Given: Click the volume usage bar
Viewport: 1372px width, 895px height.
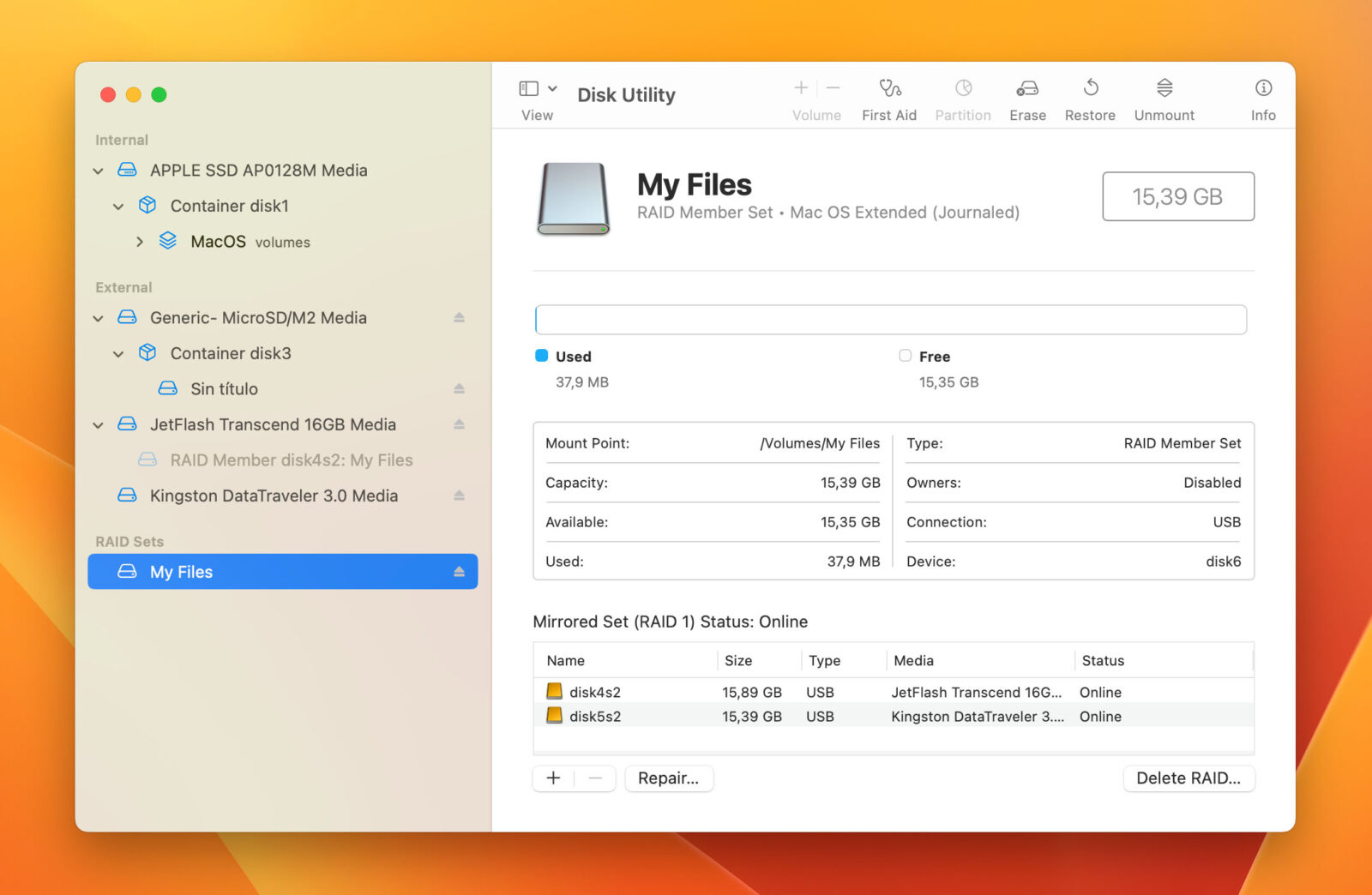Looking at the screenshot, I should tap(891, 319).
